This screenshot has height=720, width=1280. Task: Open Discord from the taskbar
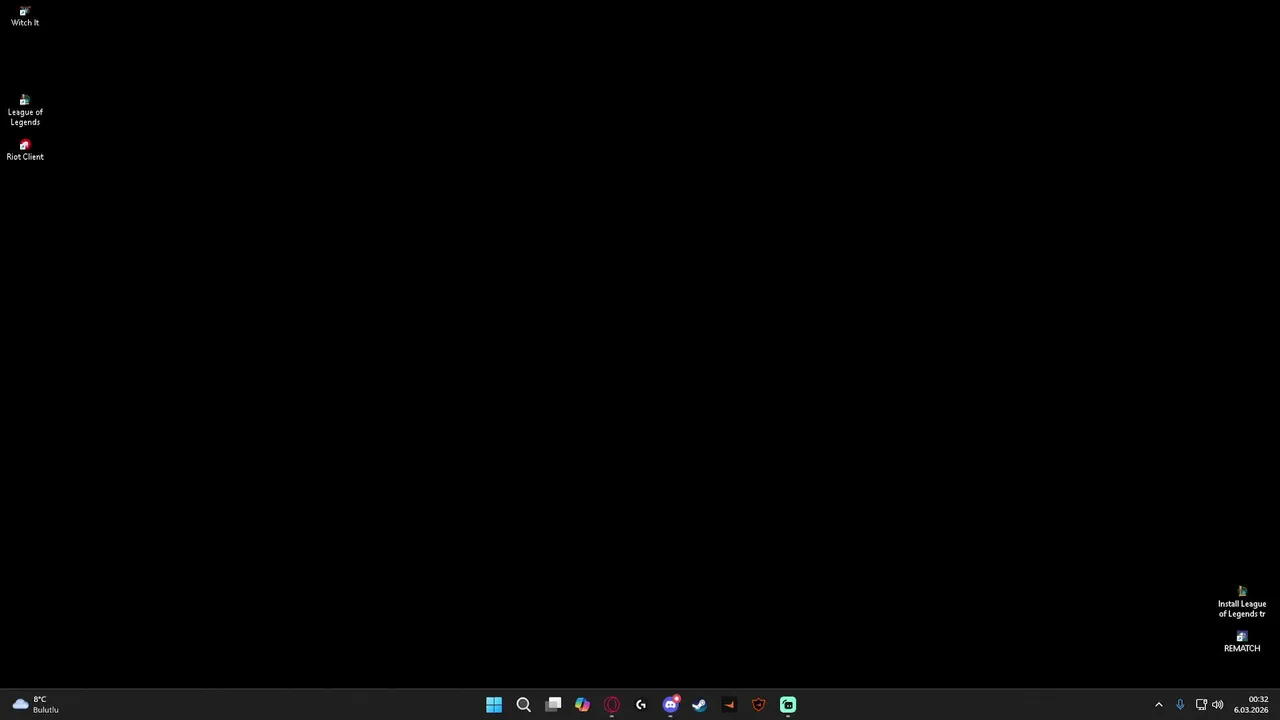671,705
